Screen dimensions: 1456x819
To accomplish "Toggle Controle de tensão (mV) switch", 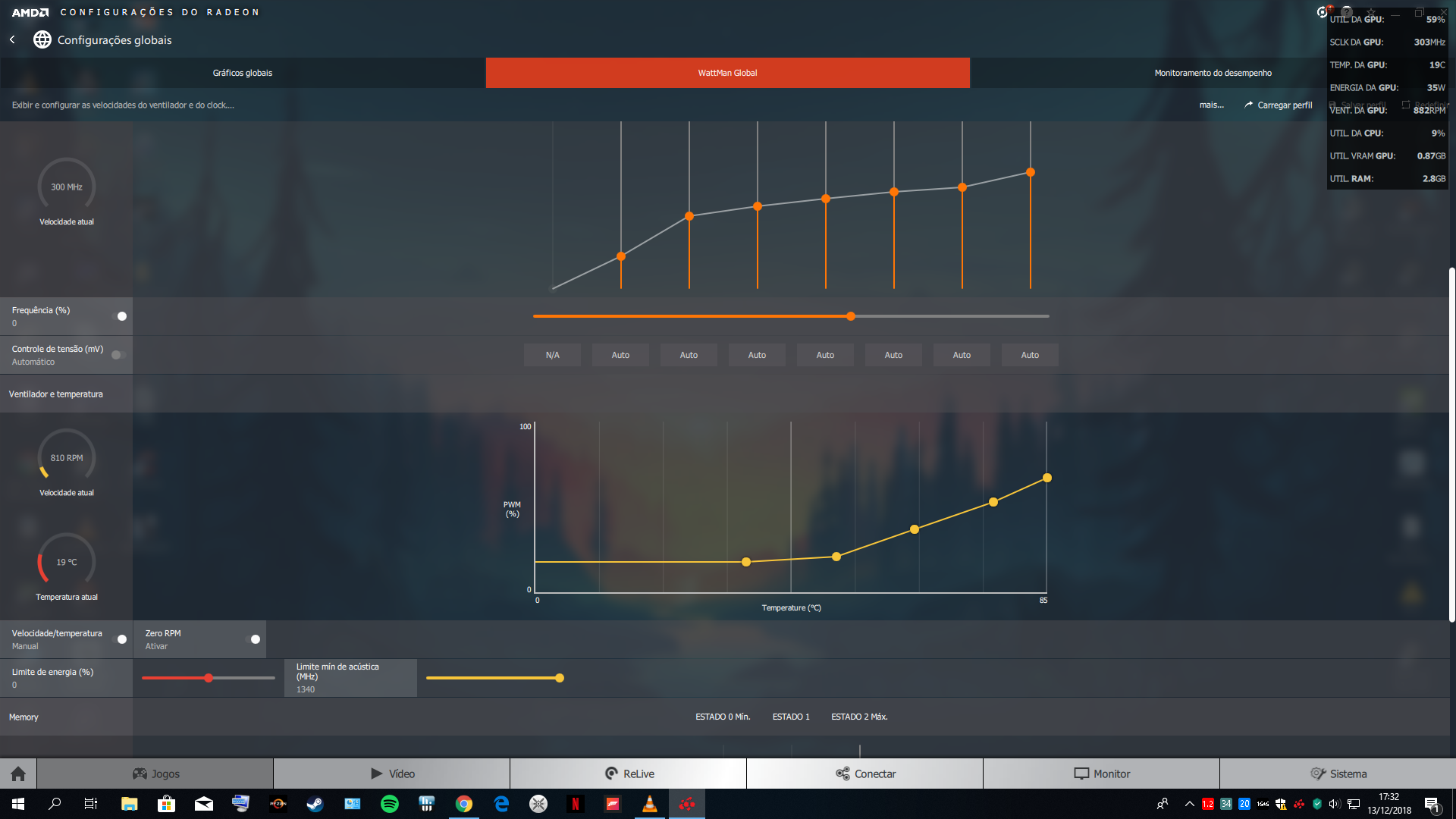I will click(x=118, y=355).
